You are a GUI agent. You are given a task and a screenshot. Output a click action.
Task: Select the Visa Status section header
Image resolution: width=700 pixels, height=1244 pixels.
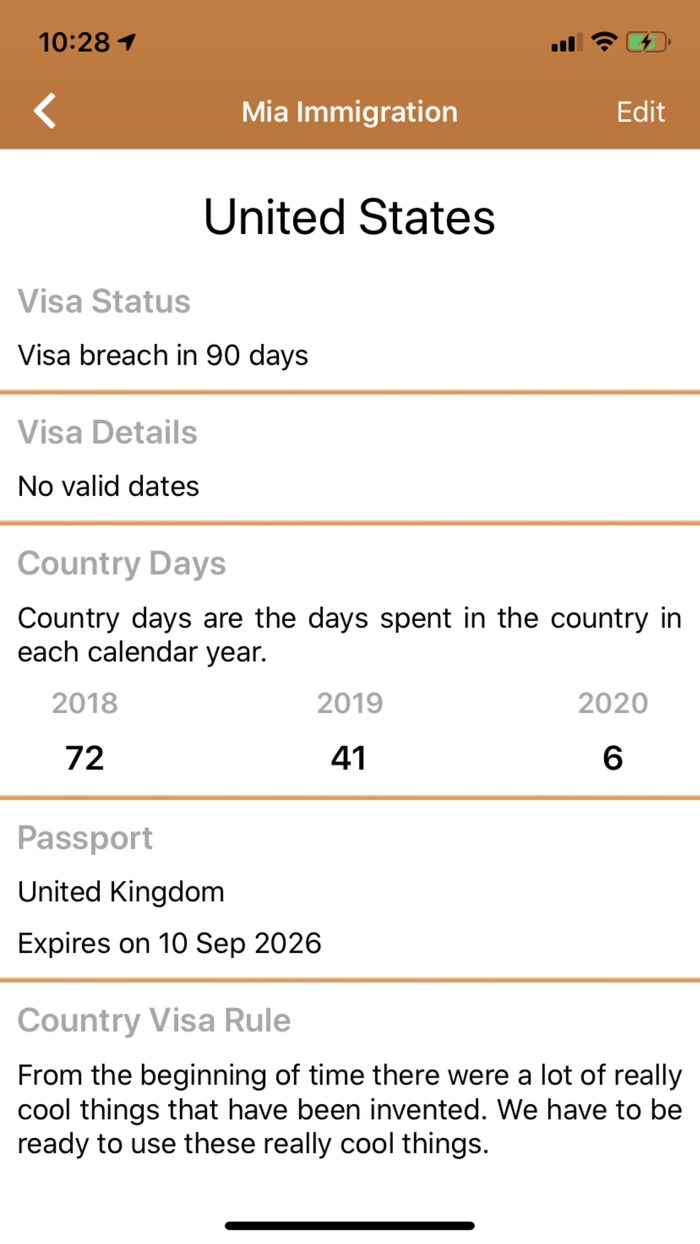[104, 301]
